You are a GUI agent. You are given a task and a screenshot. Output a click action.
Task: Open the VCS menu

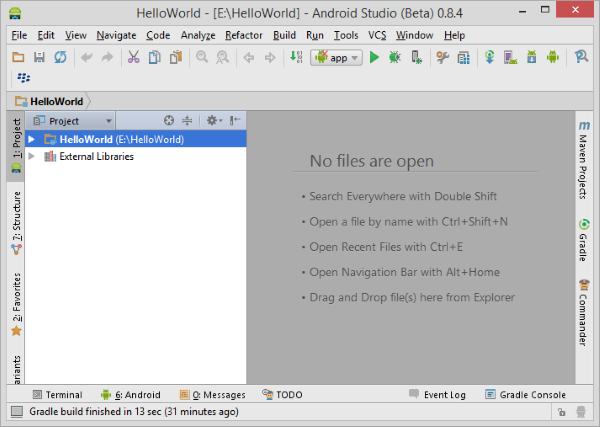pyautogui.click(x=377, y=35)
